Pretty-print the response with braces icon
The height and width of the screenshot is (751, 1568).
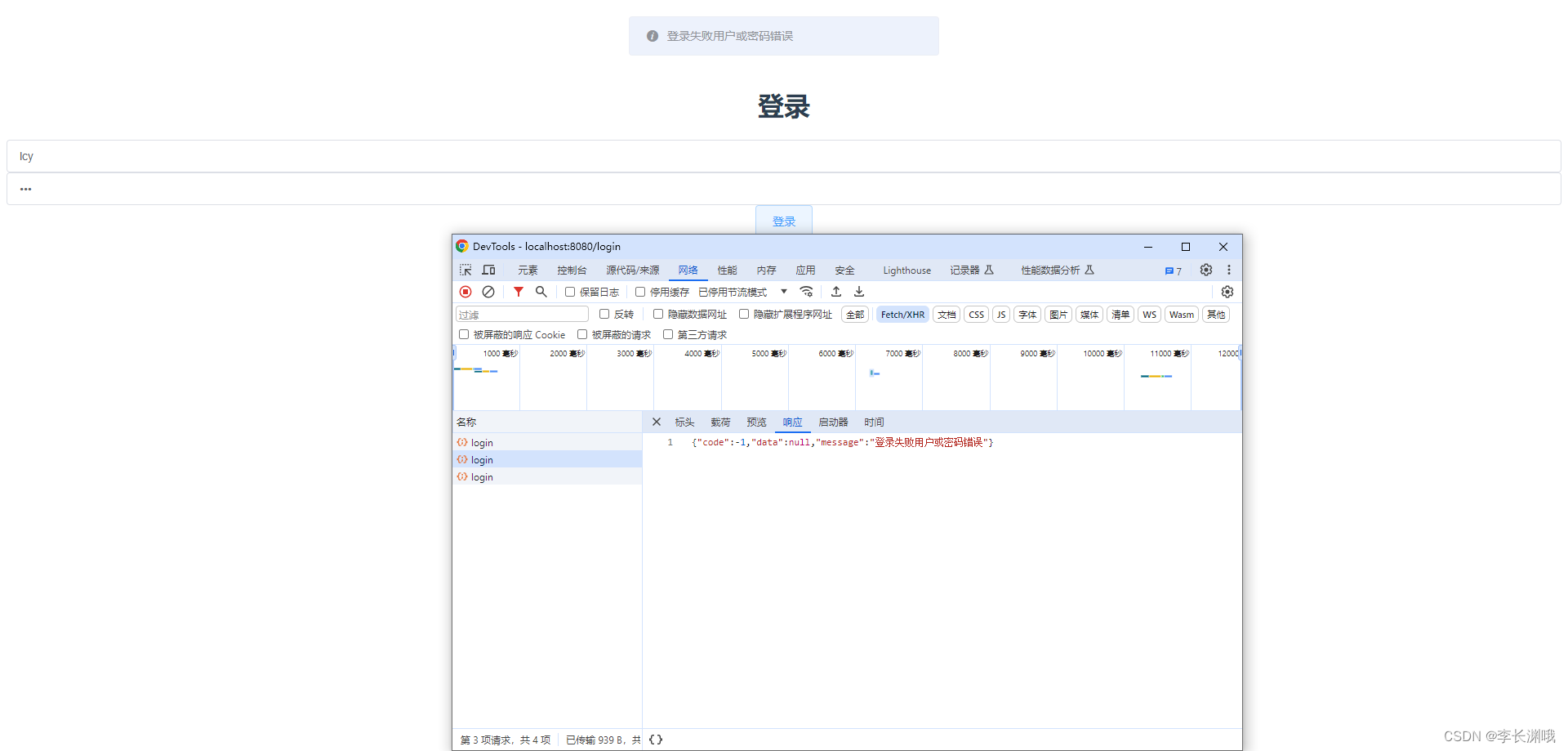(x=656, y=740)
